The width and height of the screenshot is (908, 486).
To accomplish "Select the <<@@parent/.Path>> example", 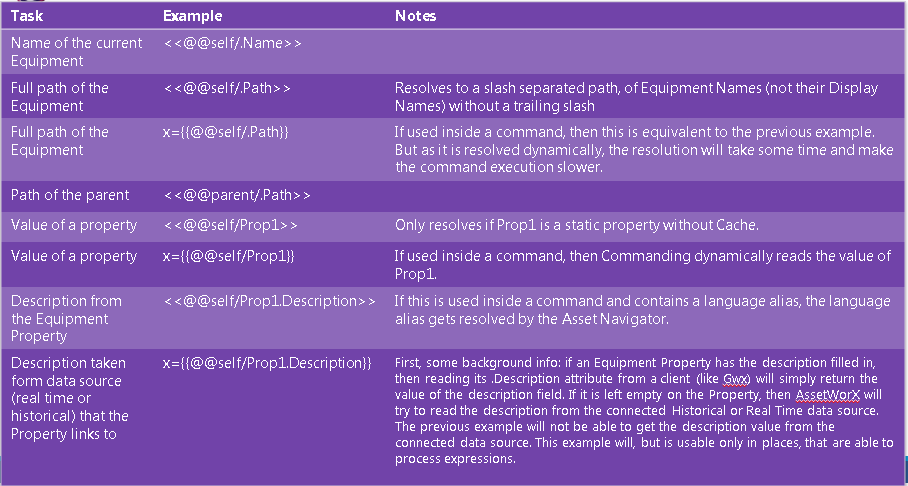I will tap(236, 194).
